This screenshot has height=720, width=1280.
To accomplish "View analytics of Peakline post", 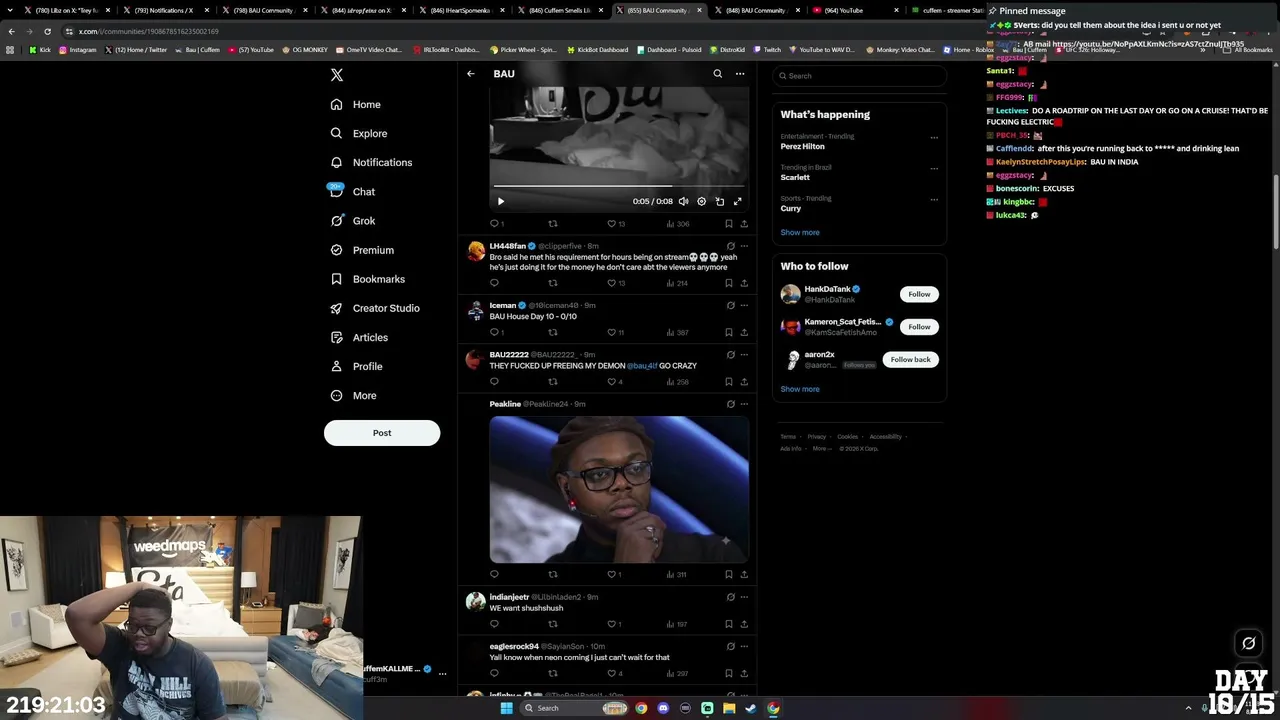I will click(x=676, y=574).
